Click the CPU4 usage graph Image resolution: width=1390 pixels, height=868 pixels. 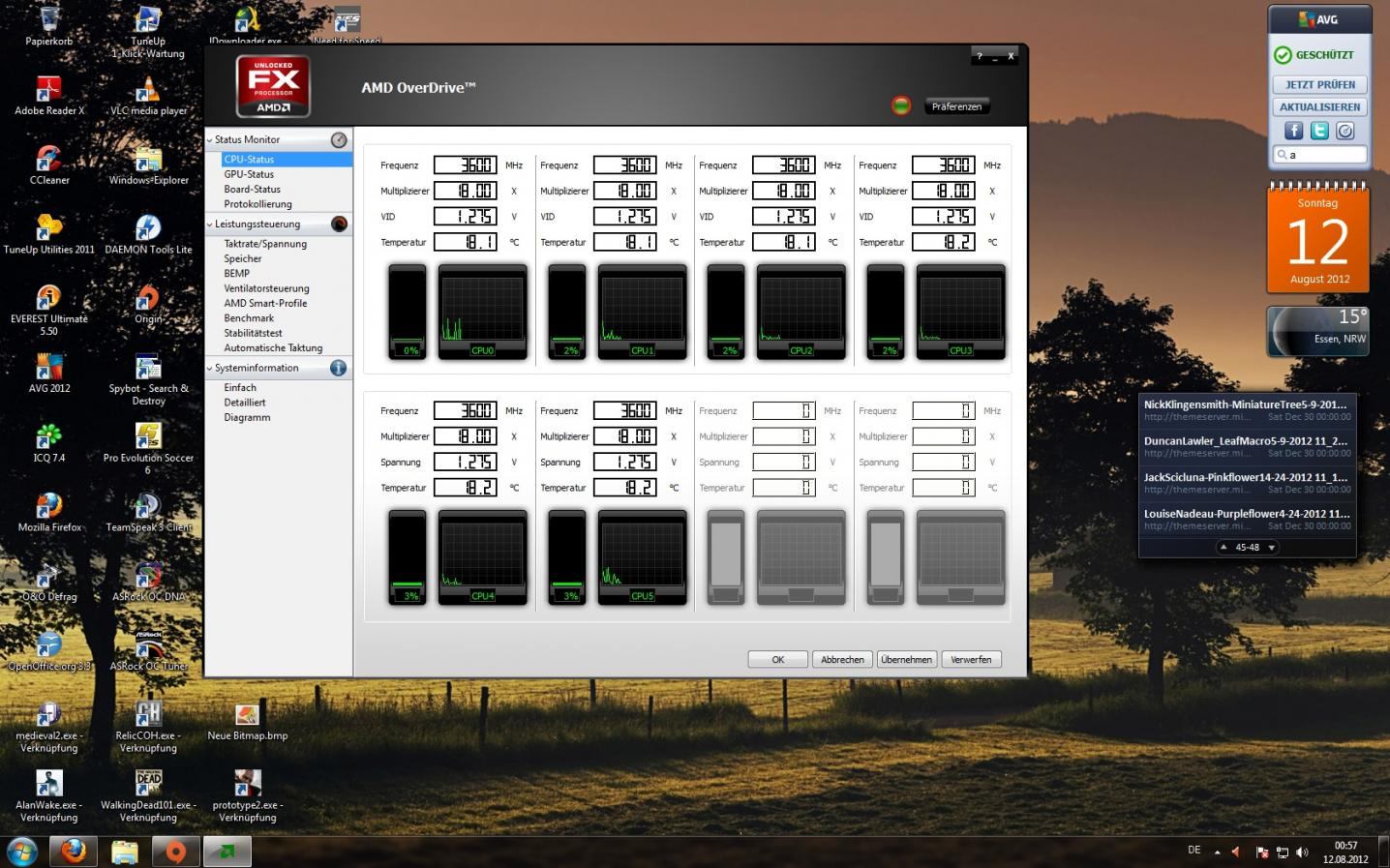(x=482, y=557)
